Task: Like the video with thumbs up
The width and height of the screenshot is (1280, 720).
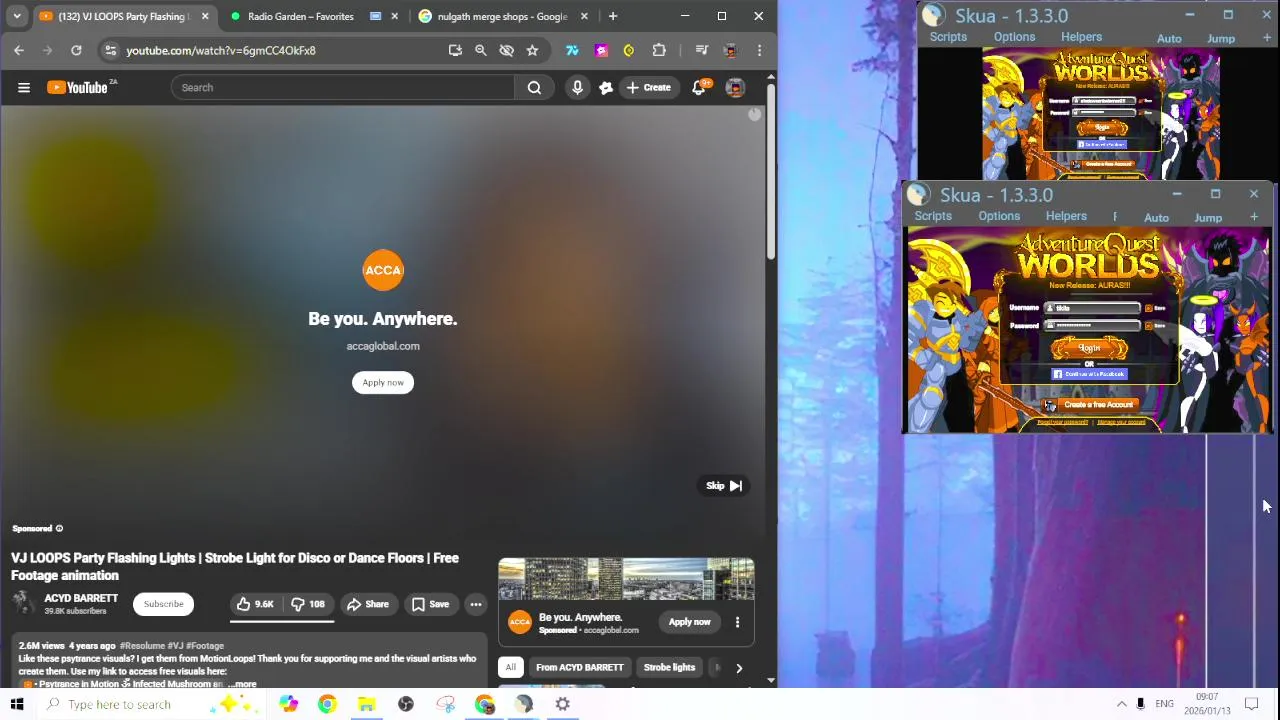Action: (x=254, y=604)
